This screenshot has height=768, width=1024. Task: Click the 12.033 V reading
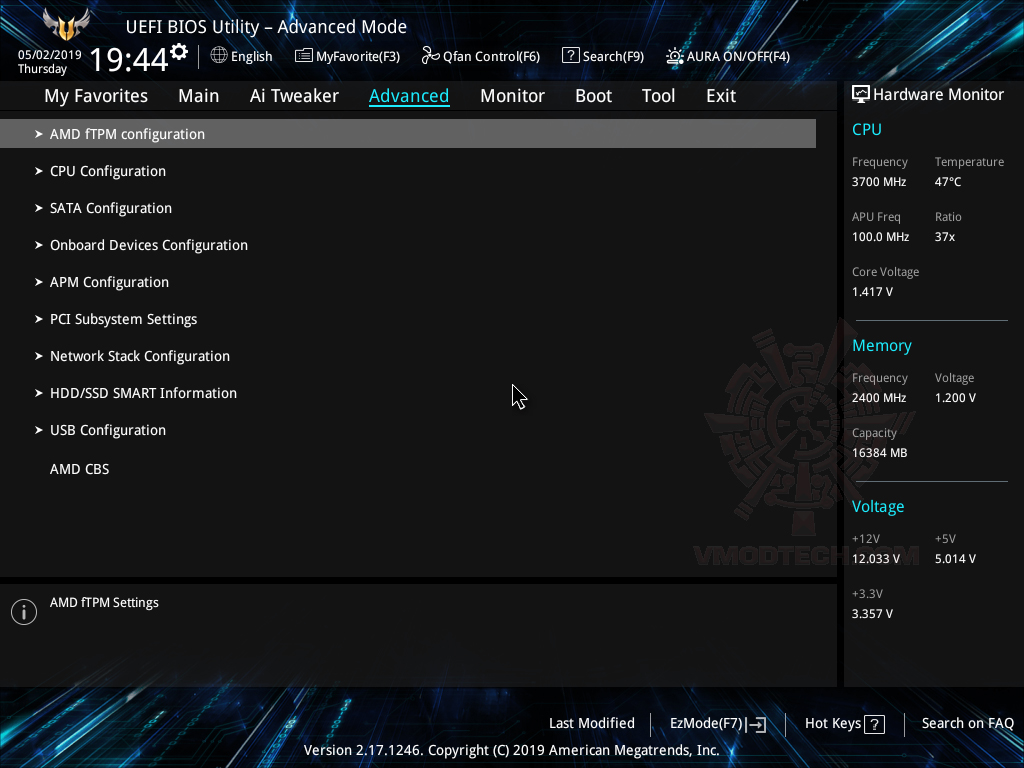pyautogui.click(x=876, y=559)
